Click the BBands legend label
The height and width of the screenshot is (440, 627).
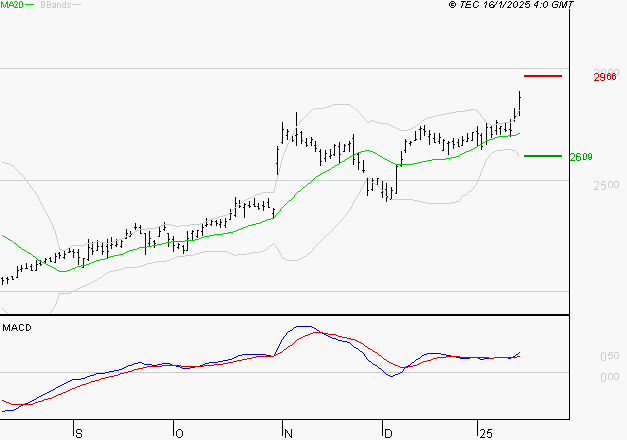pos(56,5)
